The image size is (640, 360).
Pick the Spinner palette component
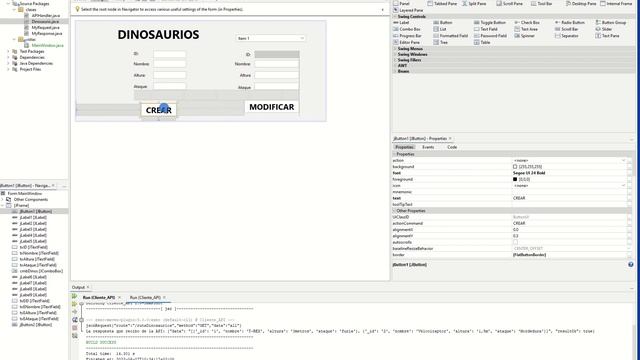pos(524,36)
